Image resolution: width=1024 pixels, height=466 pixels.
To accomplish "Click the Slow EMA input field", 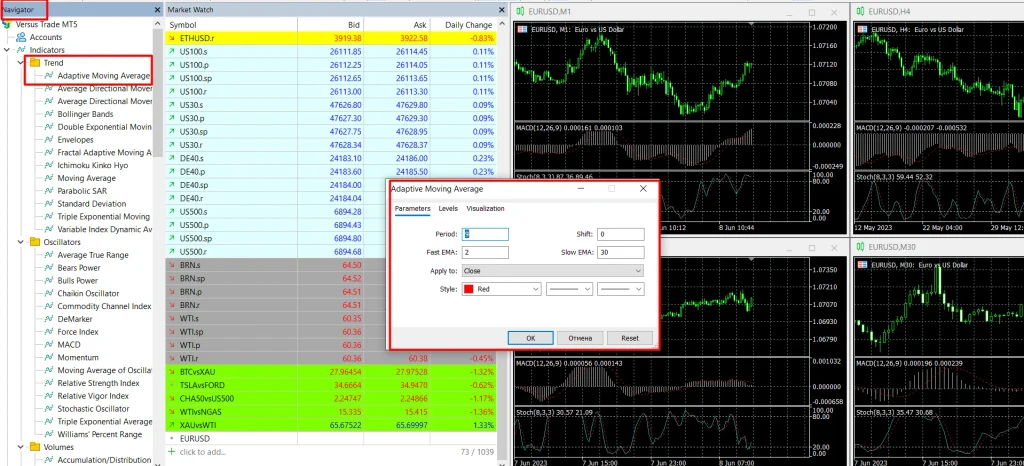I will (x=620, y=253).
